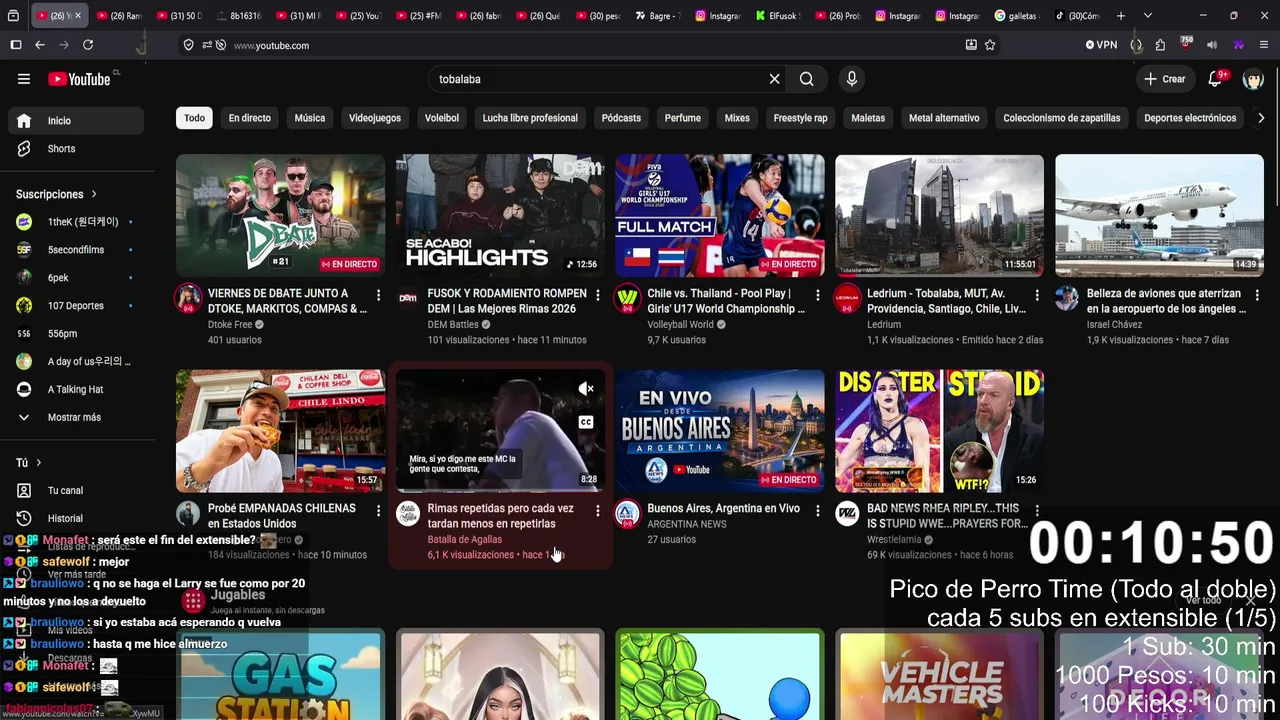Open Wrestlelamia channel avatar

coord(847,514)
